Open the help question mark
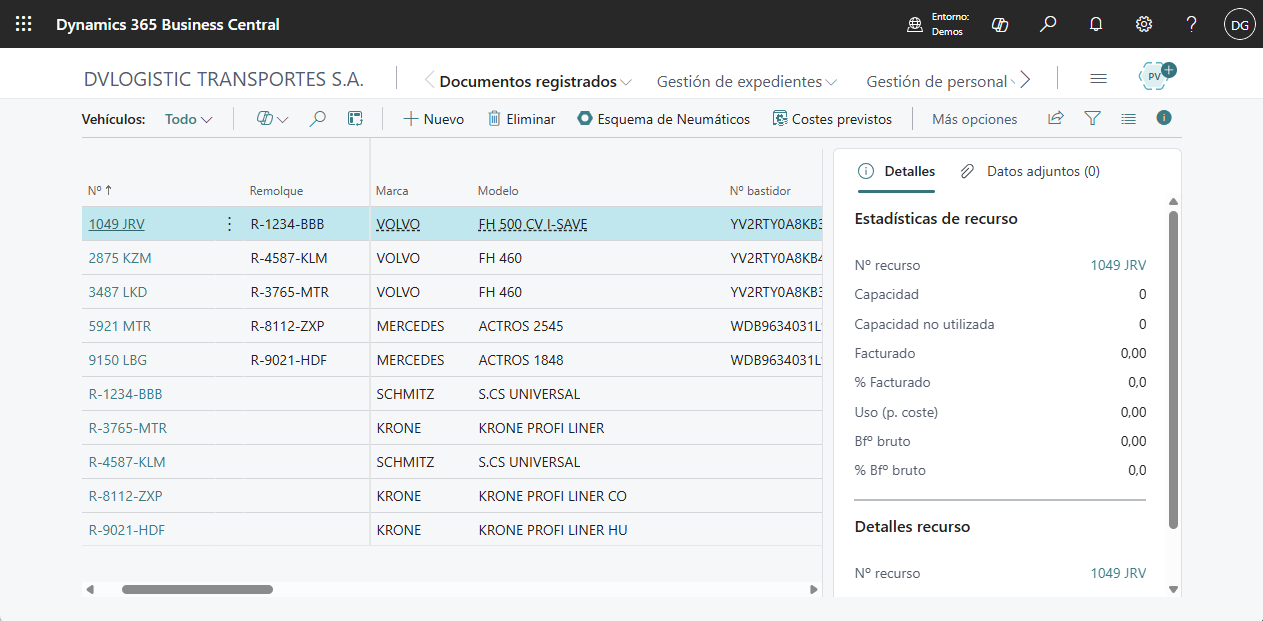 pos(1192,24)
